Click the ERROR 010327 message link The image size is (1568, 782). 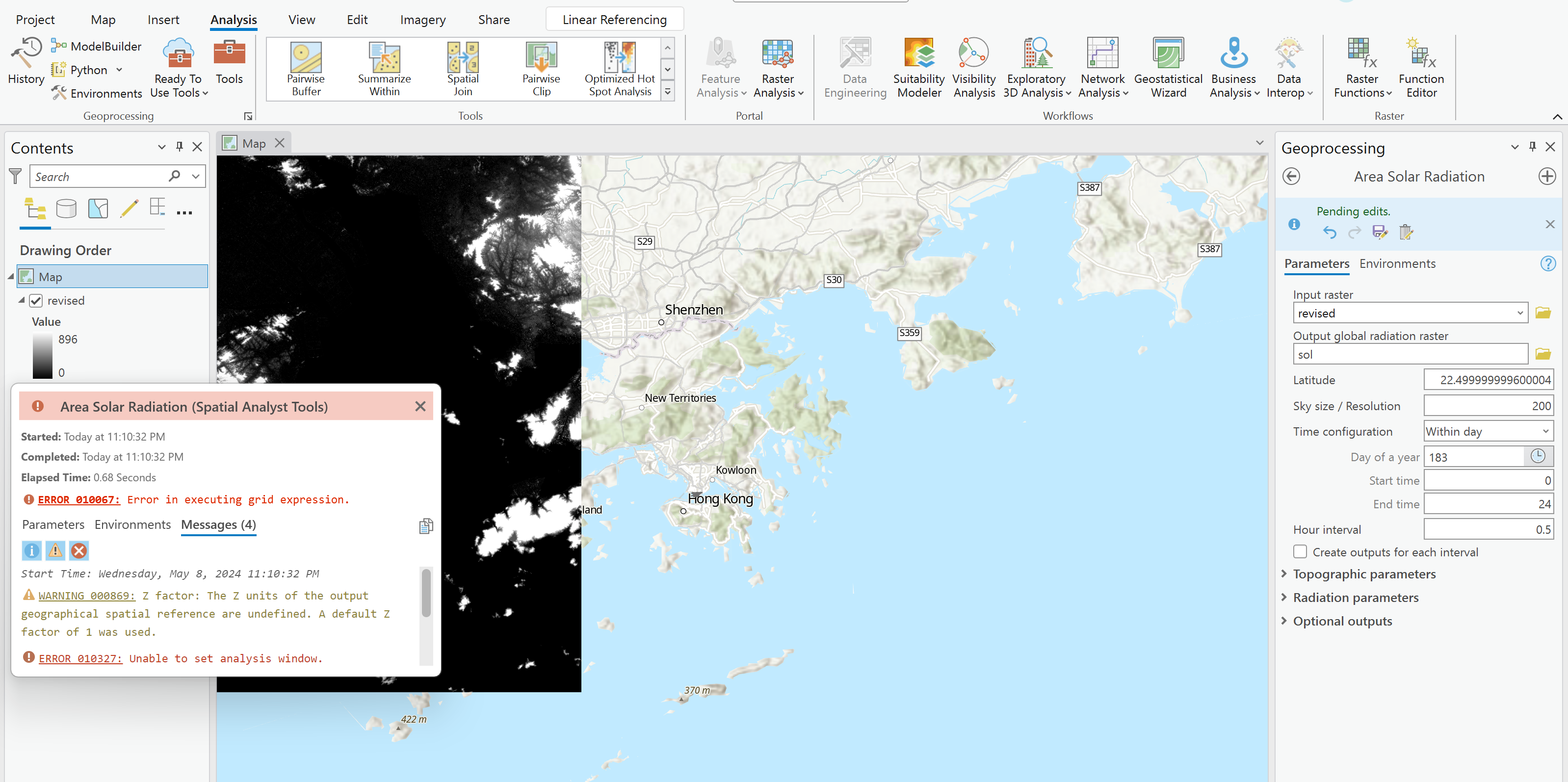tap(80, 658)
